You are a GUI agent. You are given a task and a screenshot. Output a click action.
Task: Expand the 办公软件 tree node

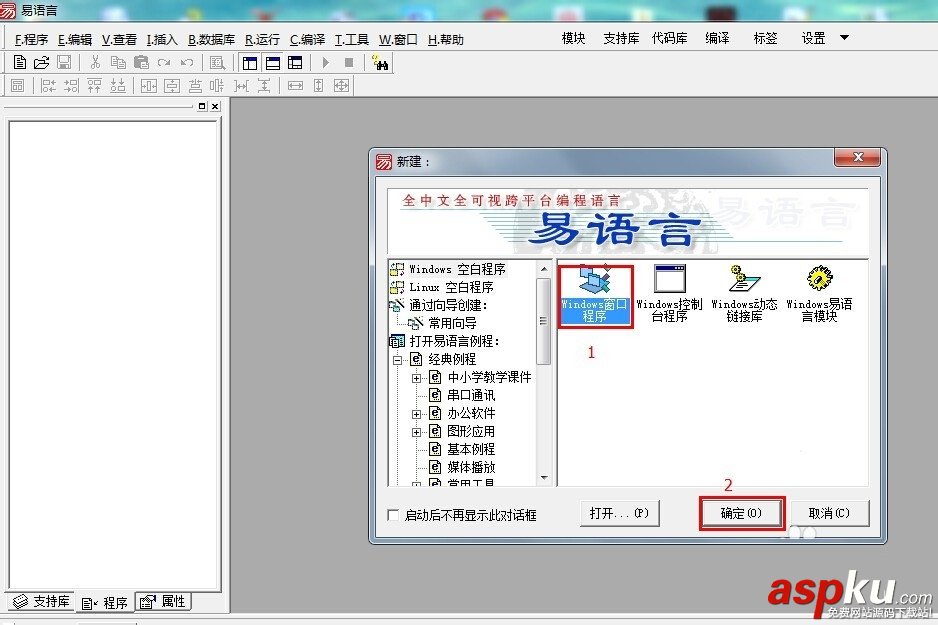tap(416, 414)
